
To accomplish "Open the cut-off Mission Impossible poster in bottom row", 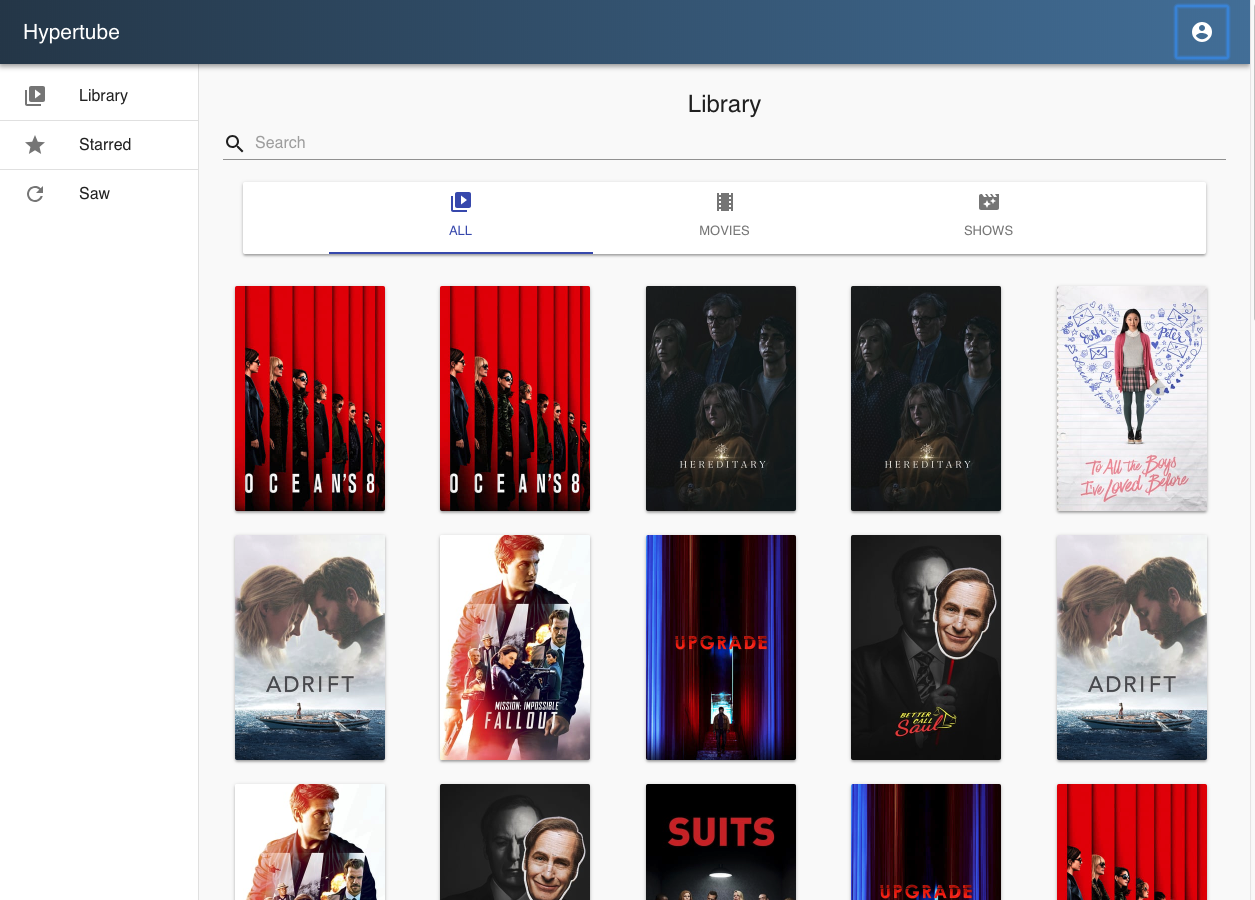I will pyautogui.click(x=310, y=842).
